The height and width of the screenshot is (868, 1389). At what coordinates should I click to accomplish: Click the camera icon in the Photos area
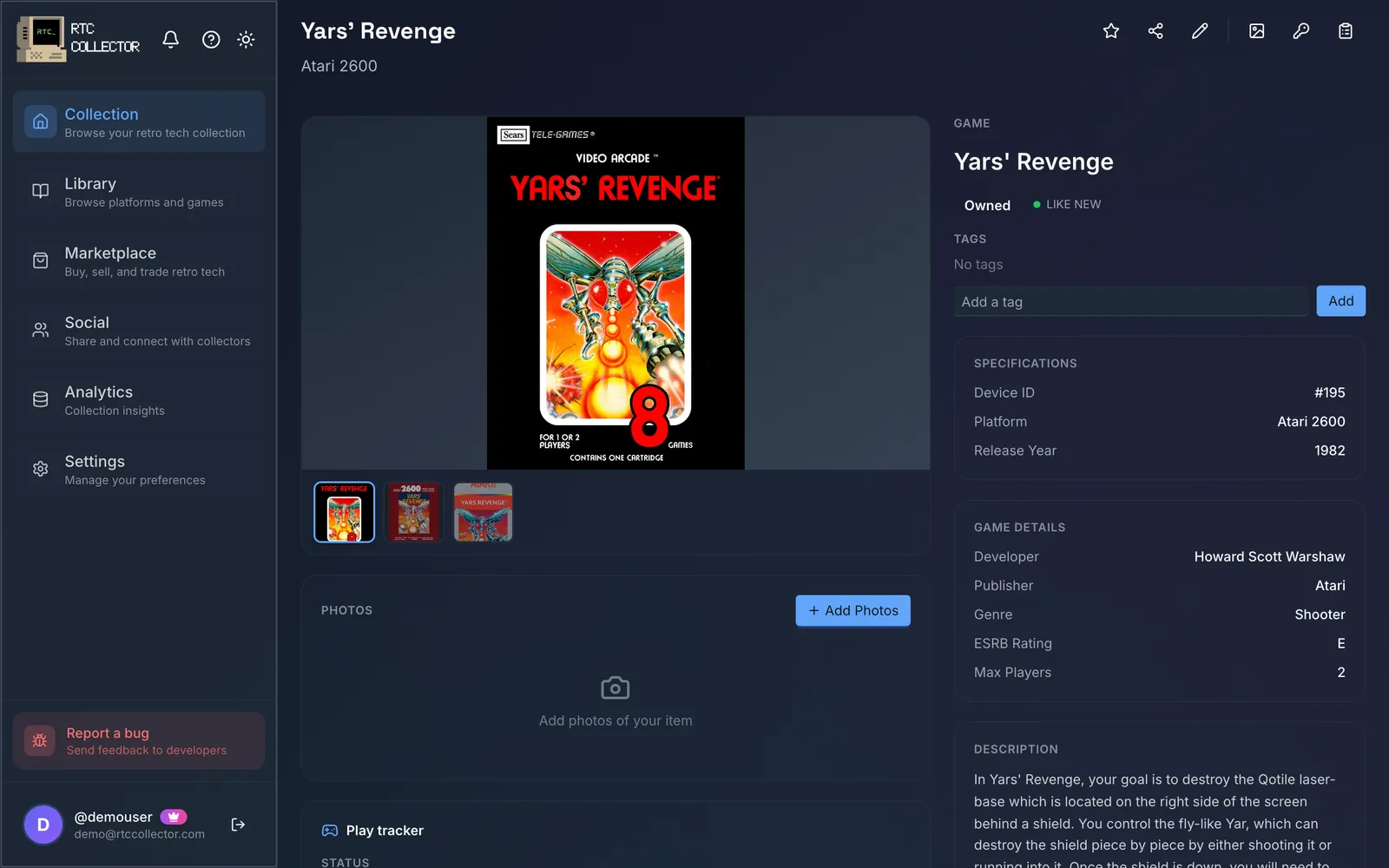tap(616, 688)
